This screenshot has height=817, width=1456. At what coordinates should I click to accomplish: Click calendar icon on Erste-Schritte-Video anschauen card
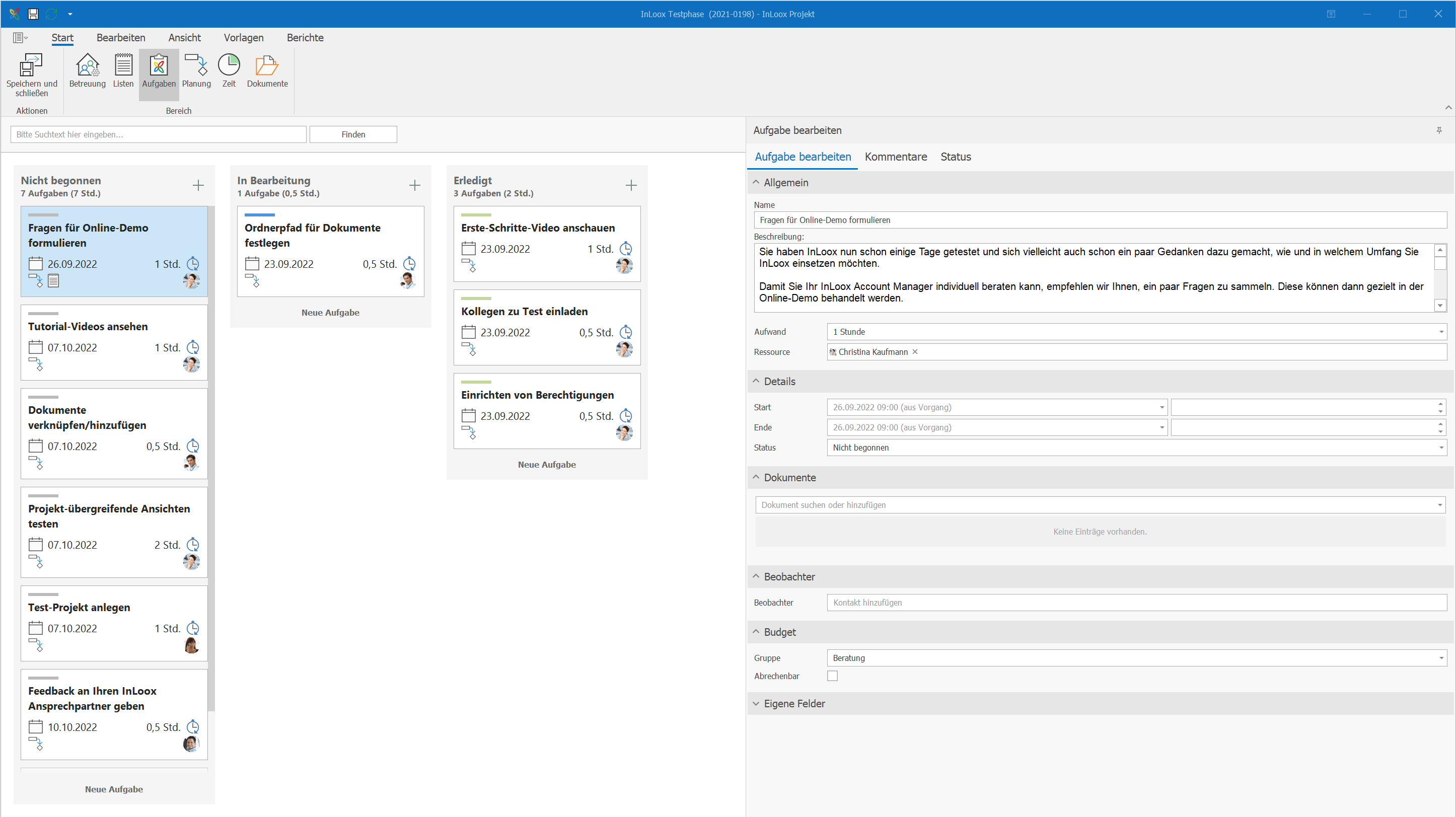click(x=469, y=249)
